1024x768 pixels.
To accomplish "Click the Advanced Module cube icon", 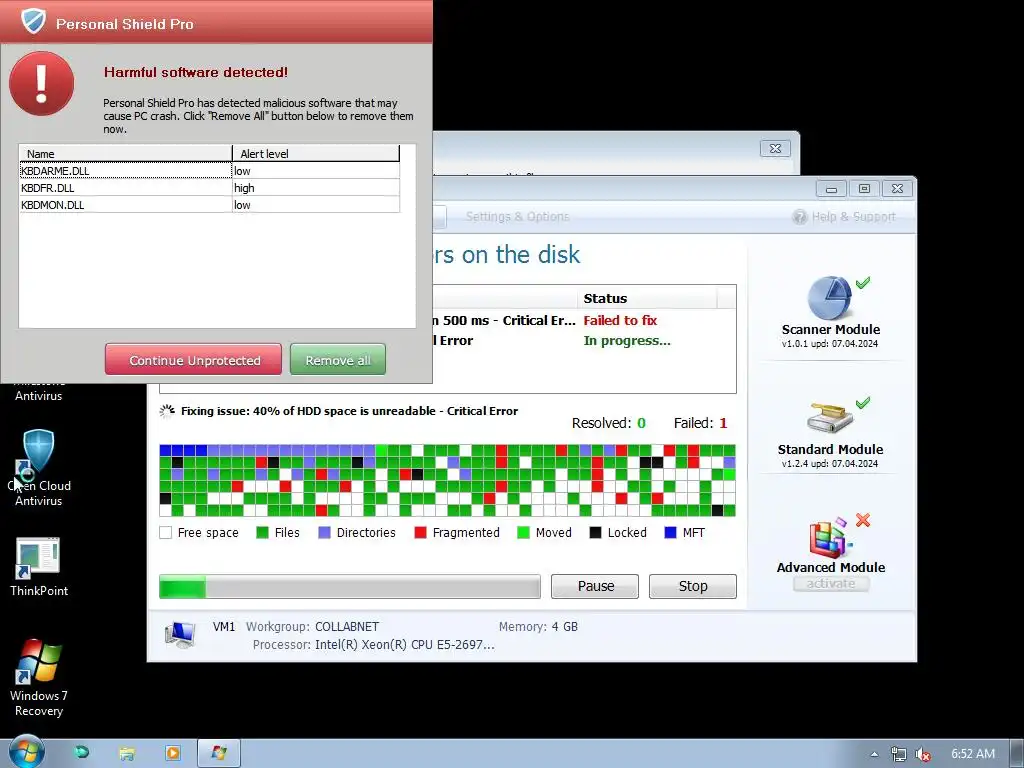I will (x=829, y=539).
